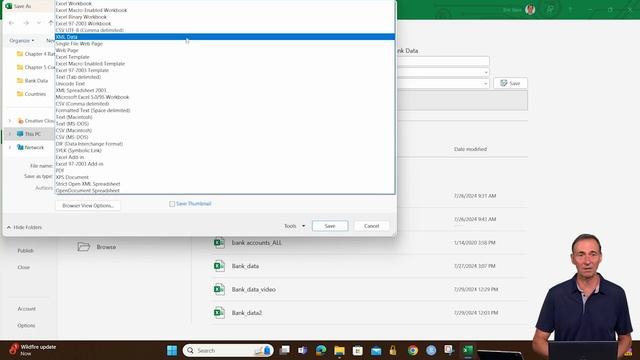Choose Close in backstage sidebar

click(24, 267)
